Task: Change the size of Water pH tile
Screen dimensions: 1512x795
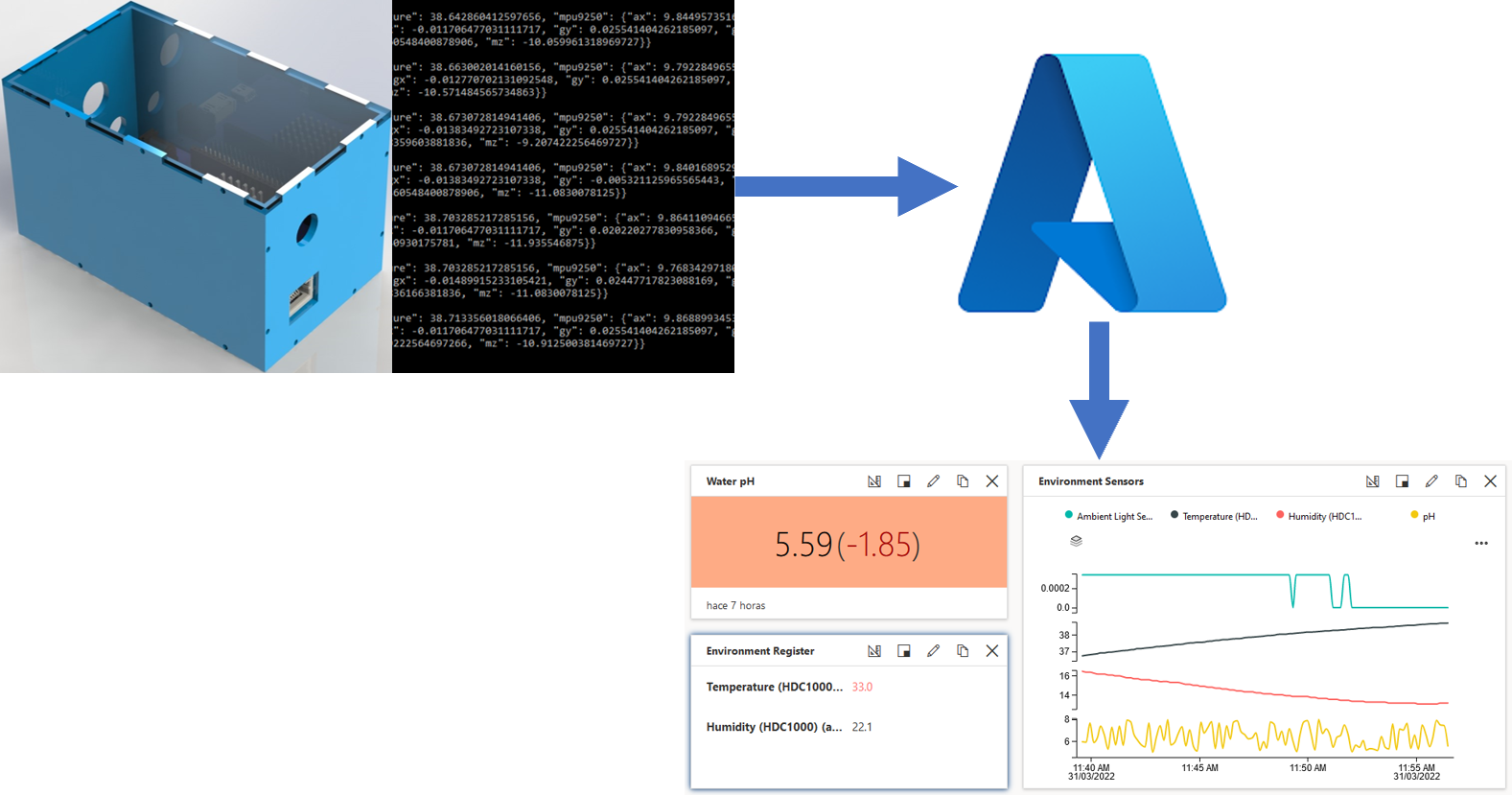Action: 903,481
